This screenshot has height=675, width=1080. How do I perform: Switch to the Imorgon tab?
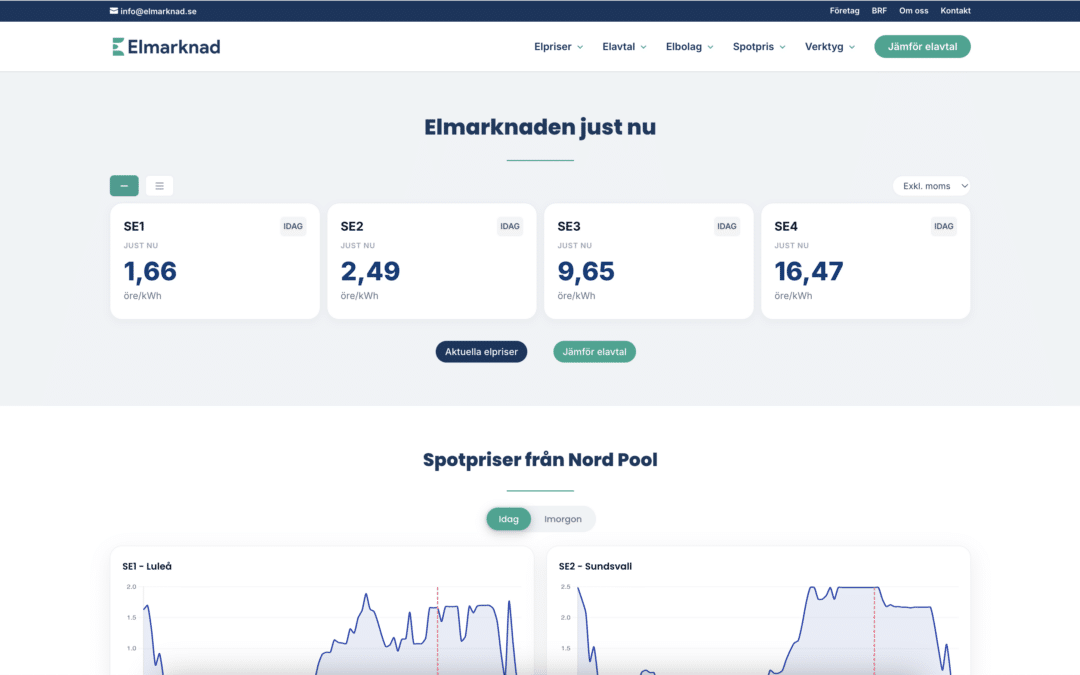[x=563, y=518]
